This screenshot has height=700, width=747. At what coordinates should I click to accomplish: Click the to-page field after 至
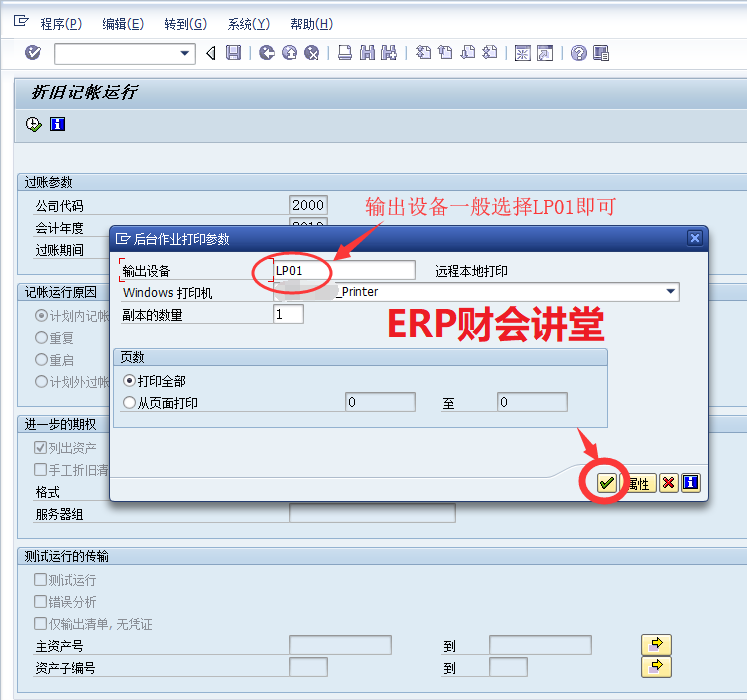pos(532,402)
